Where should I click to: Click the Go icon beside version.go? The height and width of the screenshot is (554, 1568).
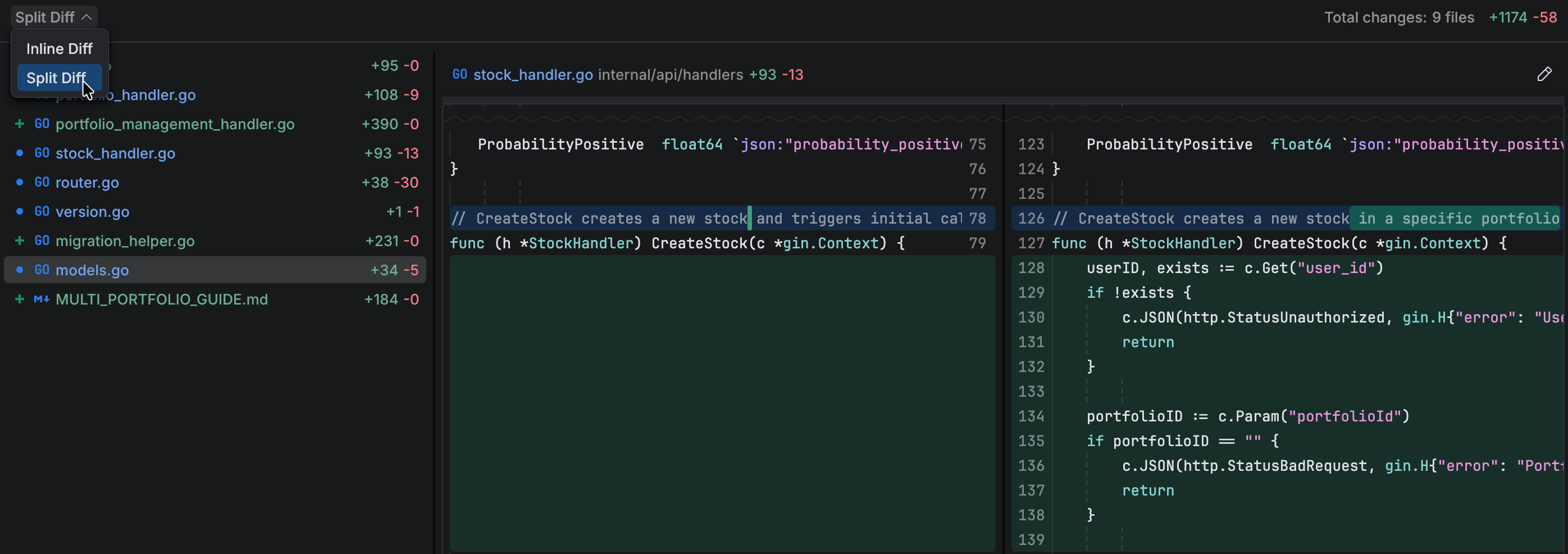42,211
